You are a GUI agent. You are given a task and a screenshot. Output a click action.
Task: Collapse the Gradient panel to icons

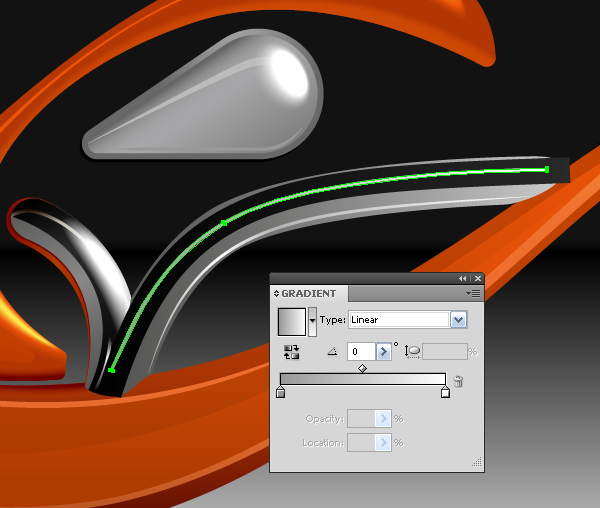click(x=463, y=278)
